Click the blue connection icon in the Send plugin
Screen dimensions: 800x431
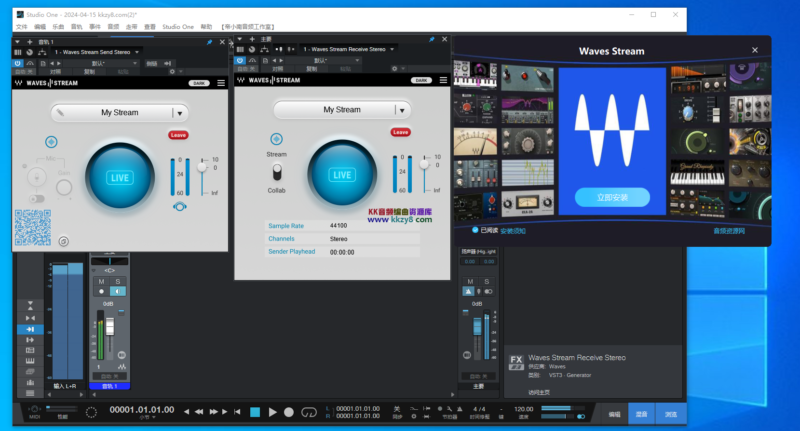[x=51, y=142]
